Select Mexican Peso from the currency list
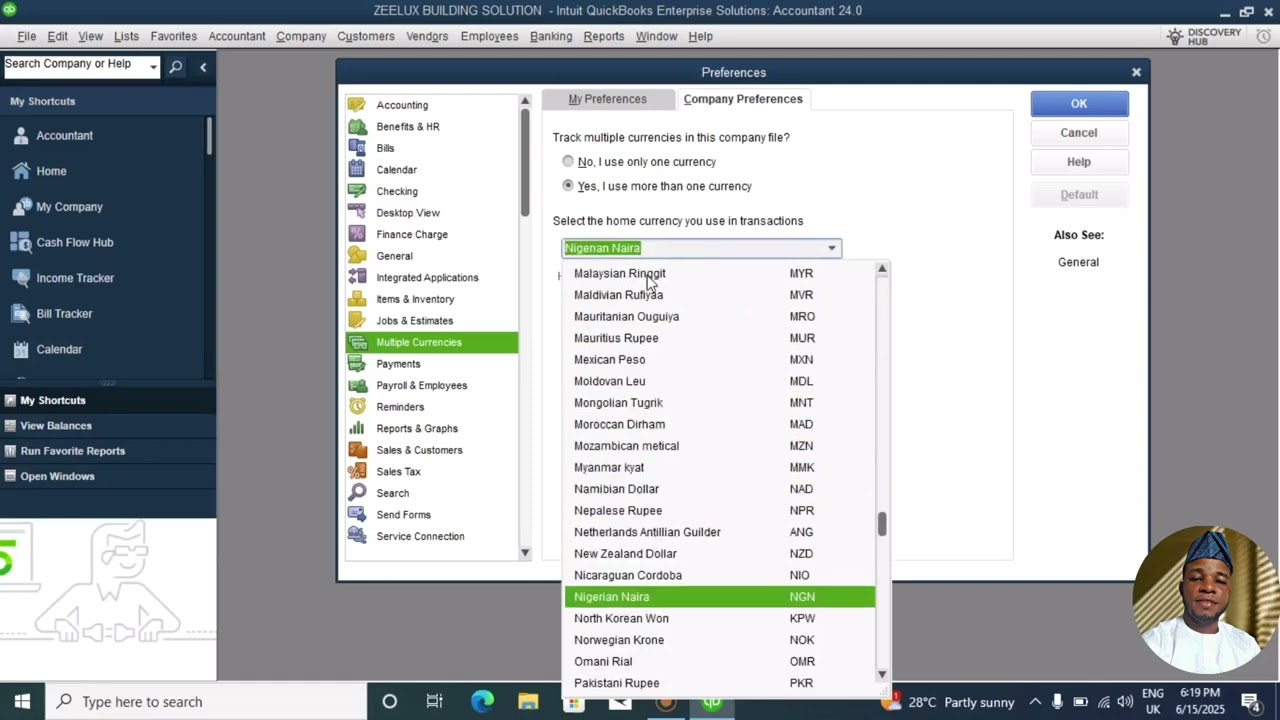1280x720 pixels. pos(719,360)
